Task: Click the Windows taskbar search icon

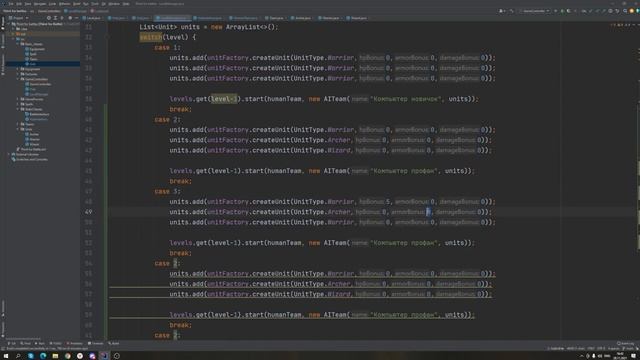Action: pyautogui.click(x=18, y=356)
